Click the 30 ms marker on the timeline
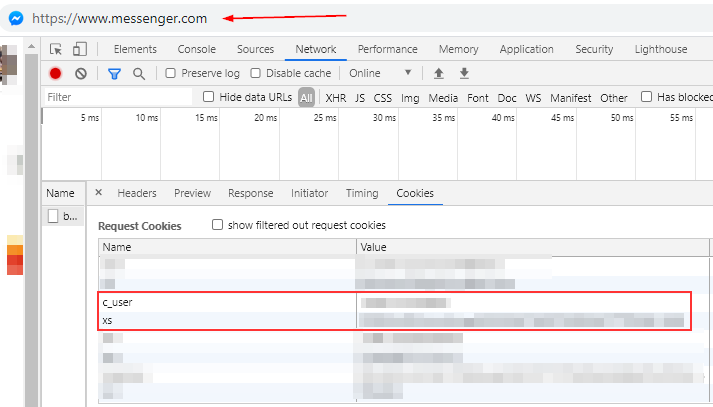This screenshot has height=407, width=713. point(384,118)
